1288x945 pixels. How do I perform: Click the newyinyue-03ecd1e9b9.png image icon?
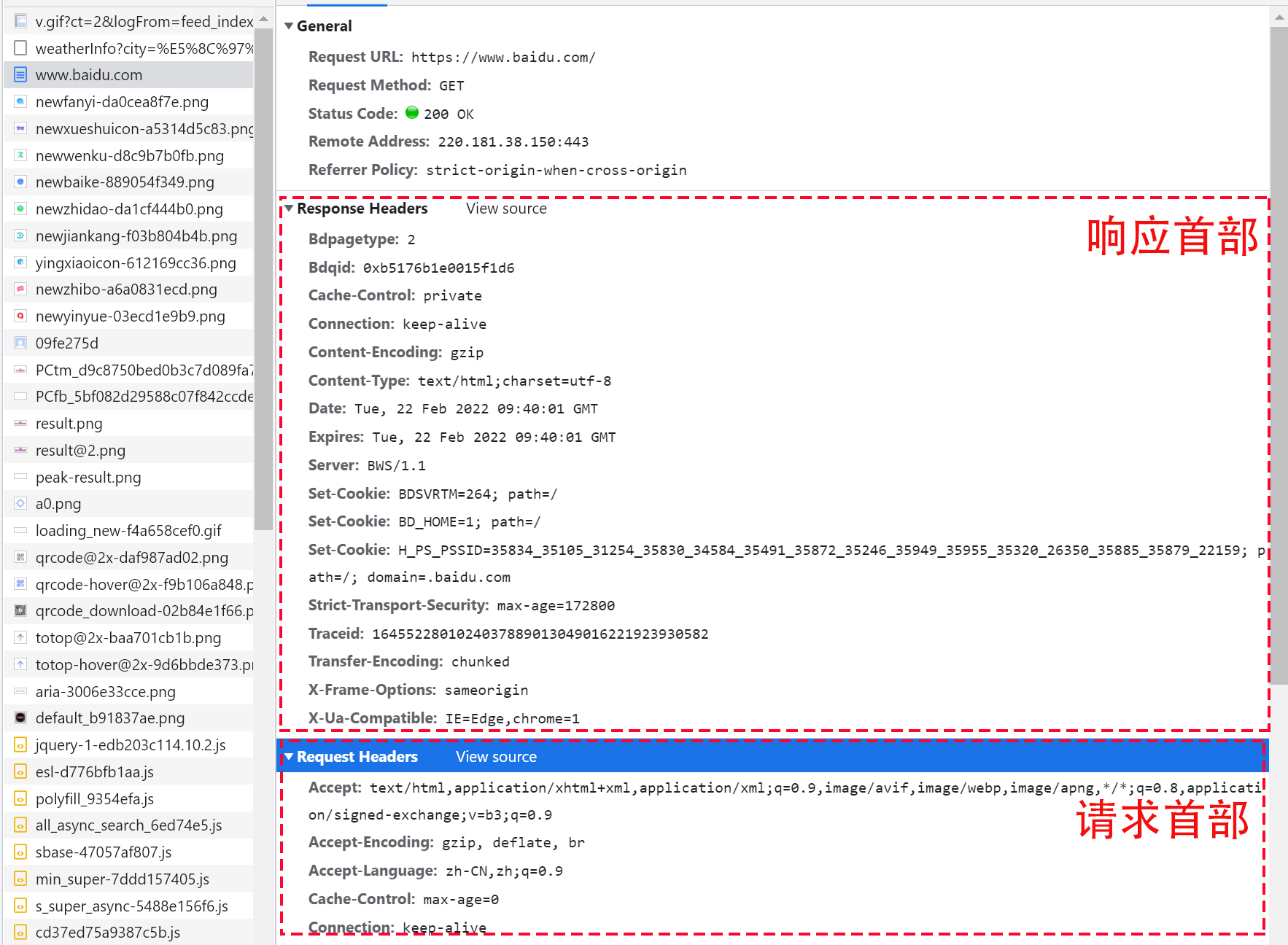coord(20,316)
